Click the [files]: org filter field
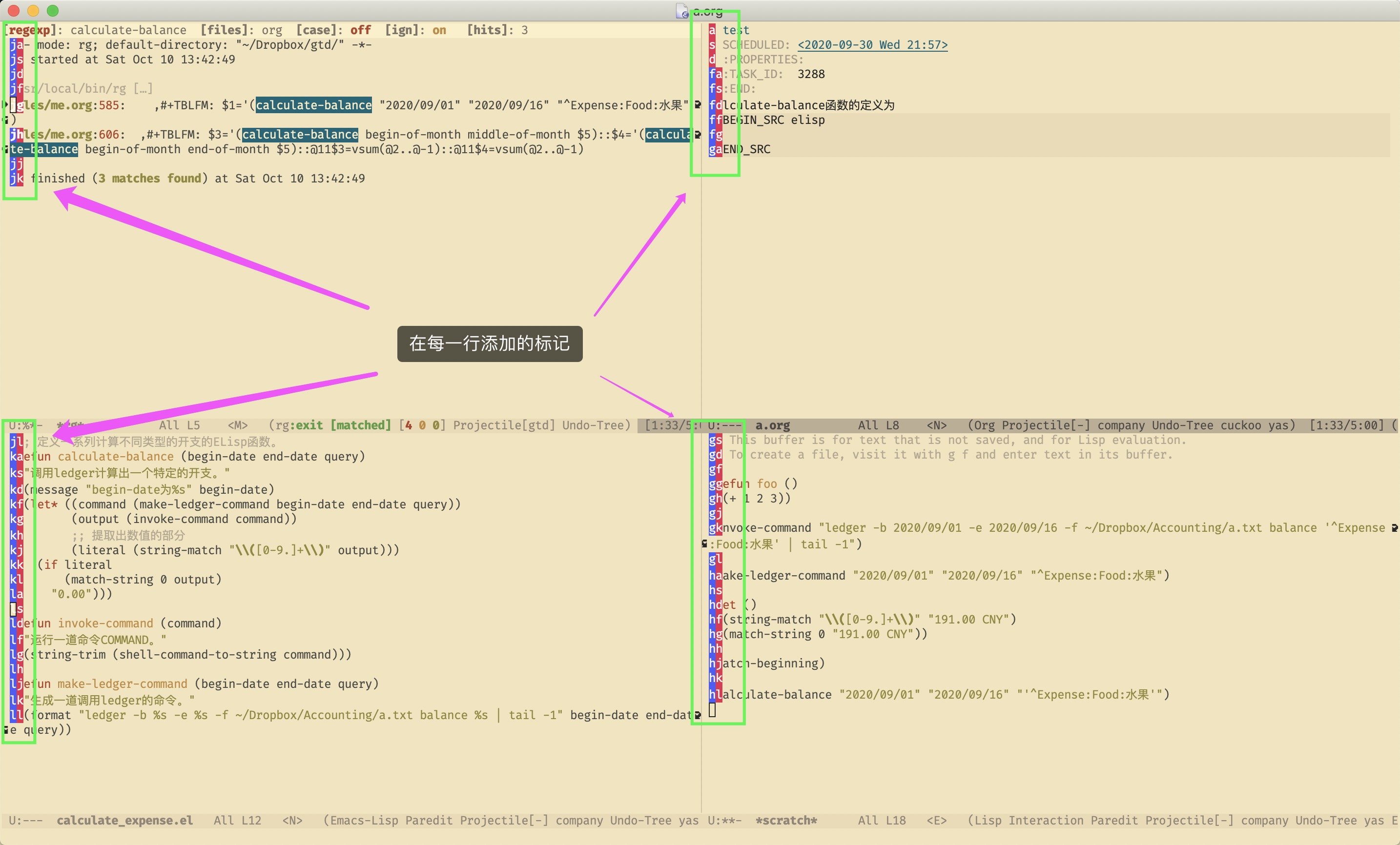 271,30
